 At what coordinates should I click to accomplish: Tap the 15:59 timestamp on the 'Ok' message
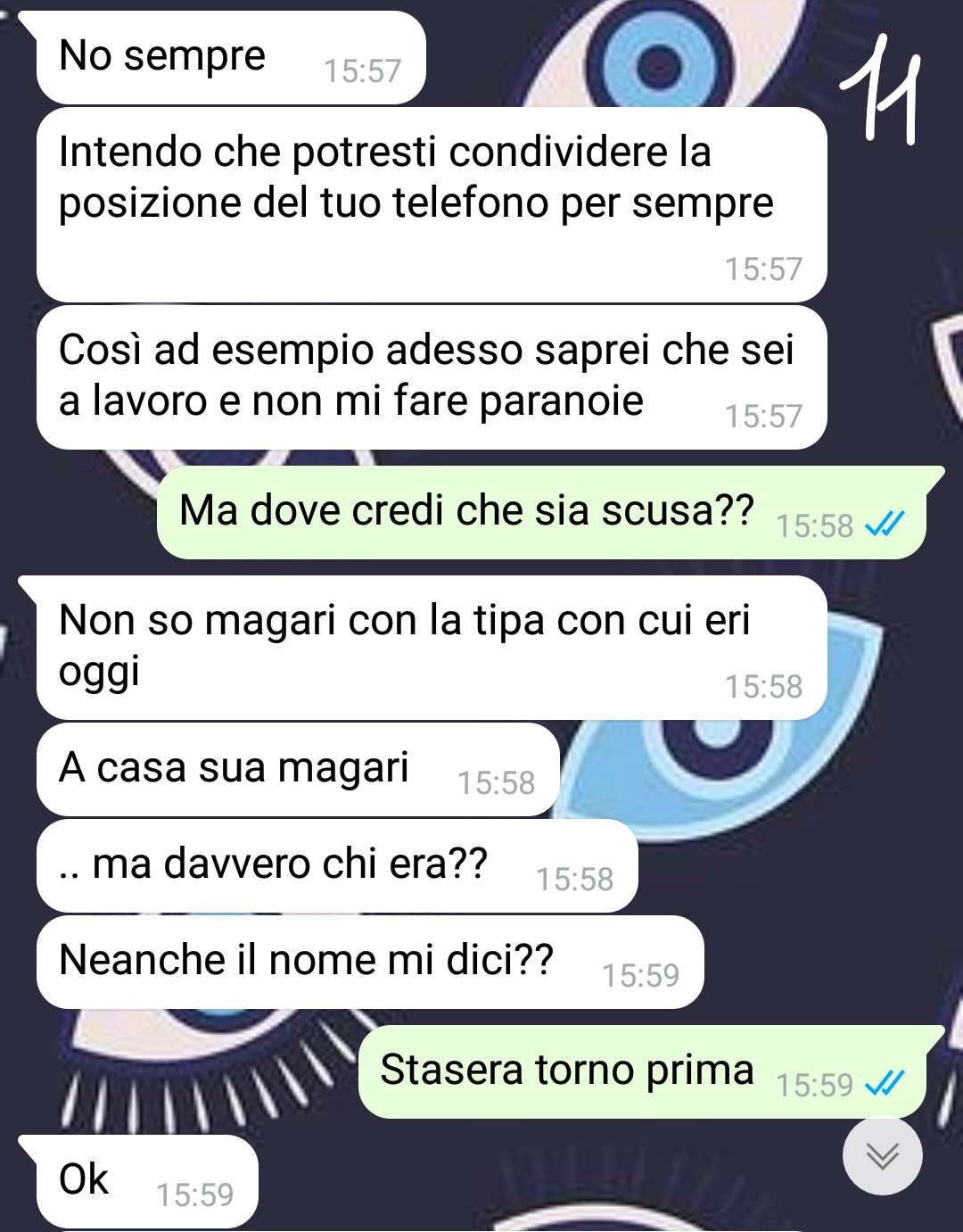194,1195
